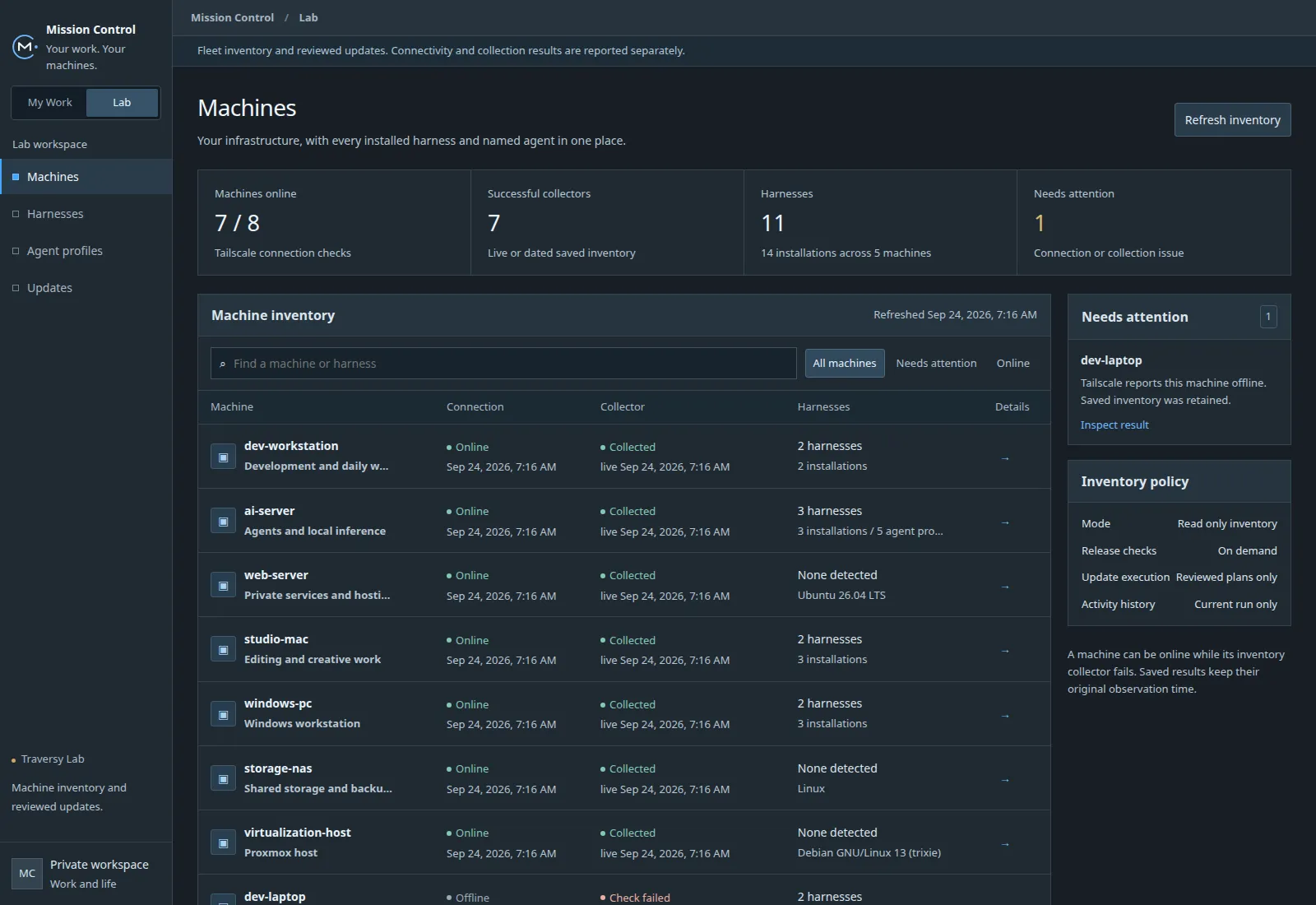This screenshot has width=1316, height=905.
Task: Click the Successful collectors summary card
Action: point(607,223)
